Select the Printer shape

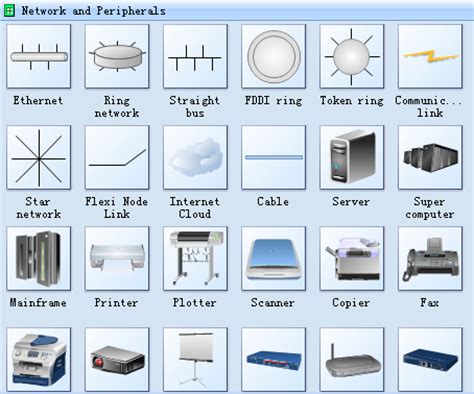[x=117, y=259]
